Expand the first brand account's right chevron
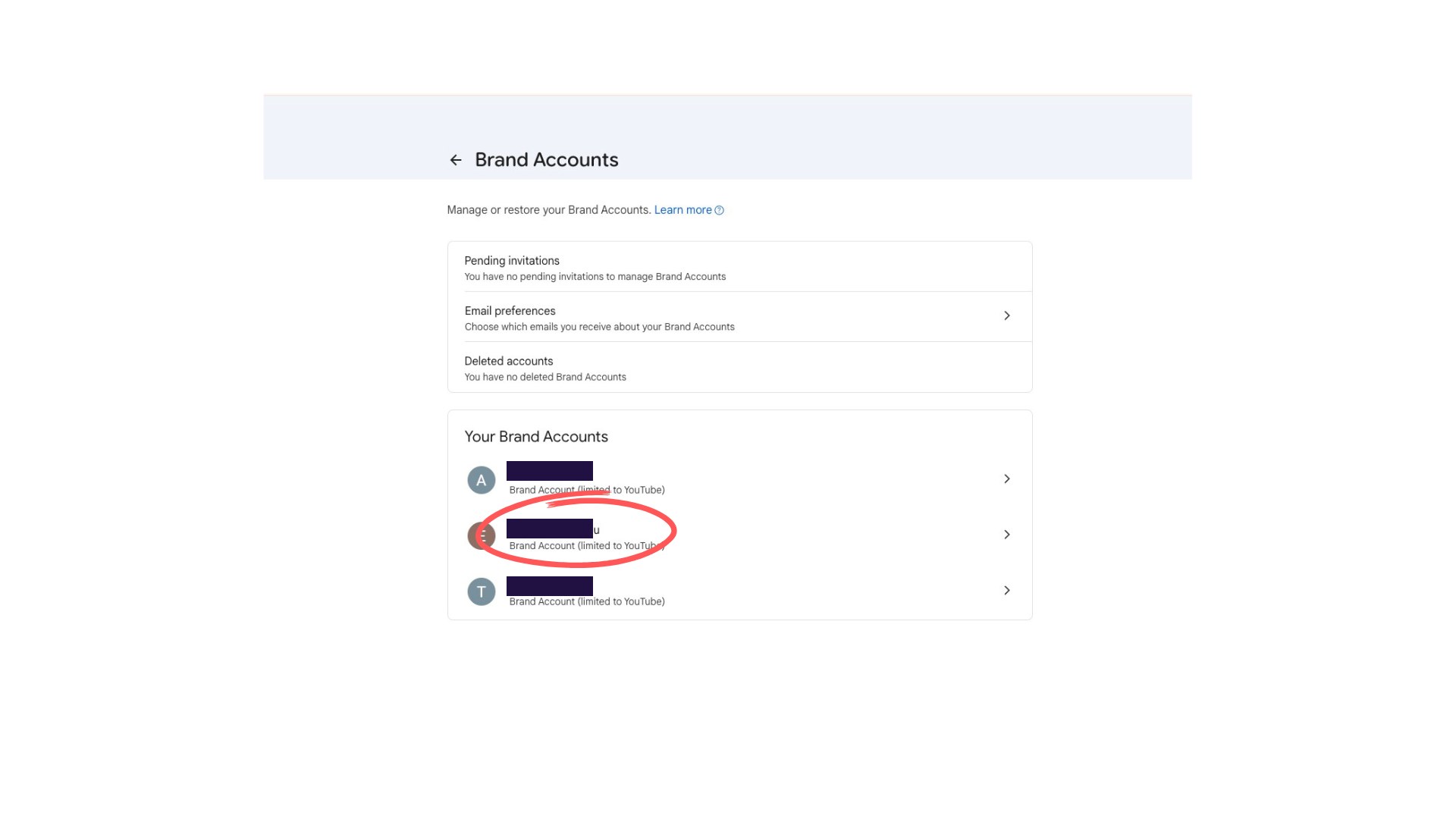 pyautogui.click(x=1007, y=479)
